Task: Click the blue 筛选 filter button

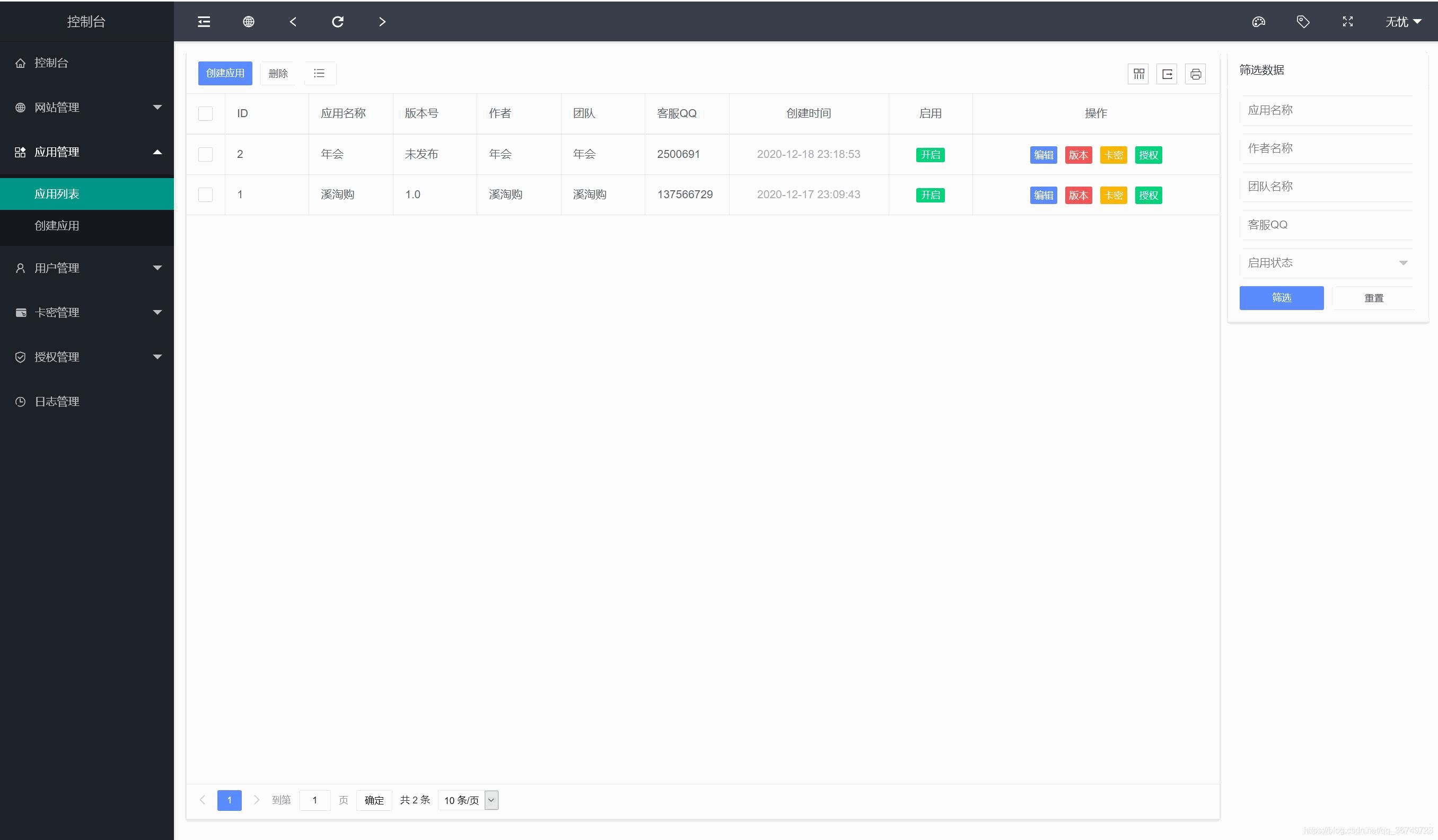Action: [x=1281, y=298]
